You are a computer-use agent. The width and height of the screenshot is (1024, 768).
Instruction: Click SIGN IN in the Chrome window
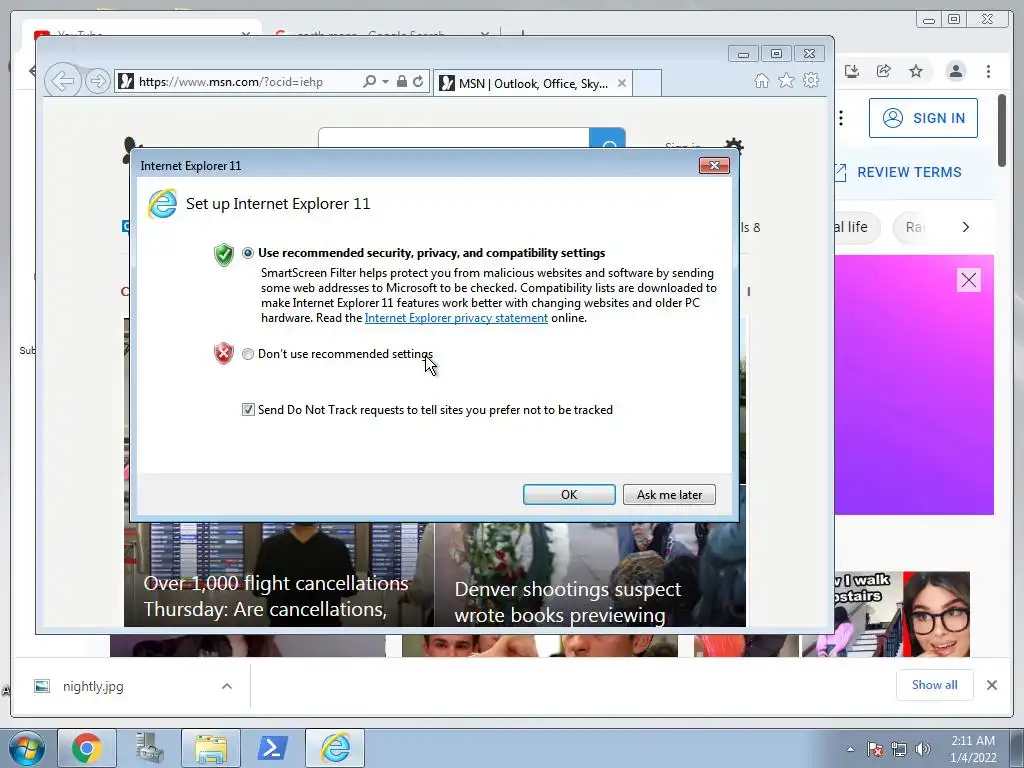pyautogui.click(x=923, y=118)
